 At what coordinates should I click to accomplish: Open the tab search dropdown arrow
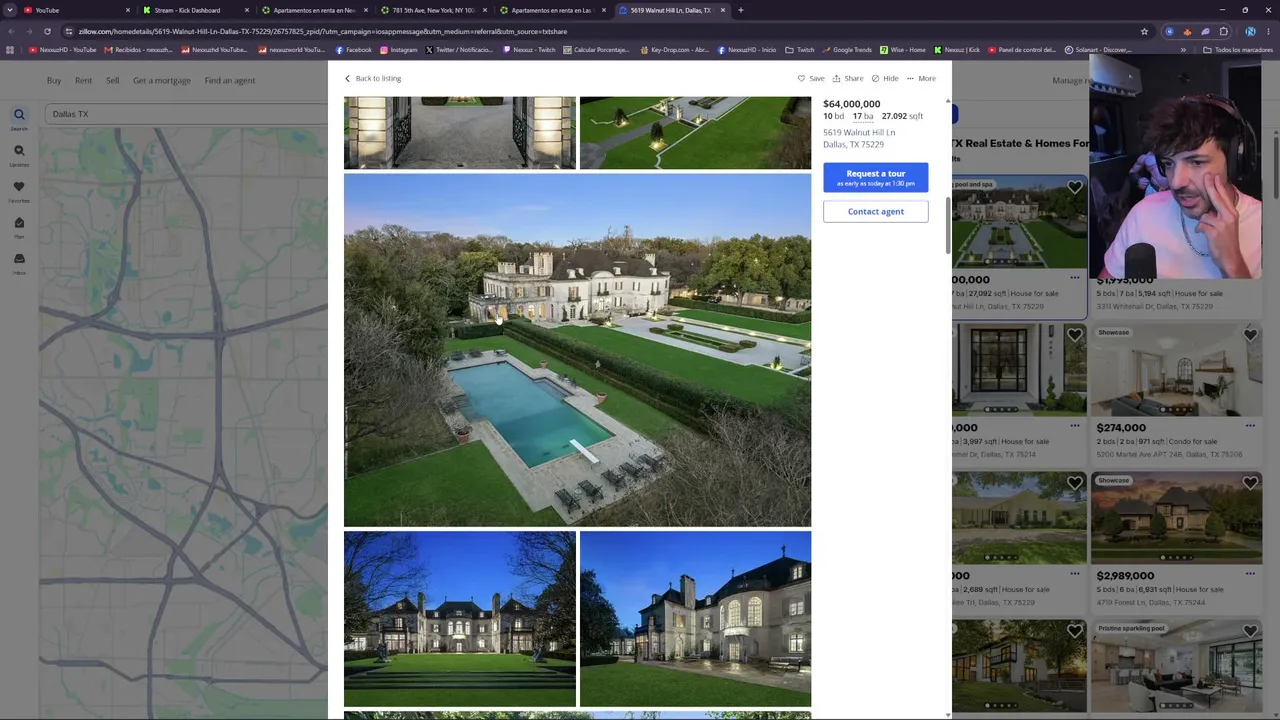coord(10,10)
